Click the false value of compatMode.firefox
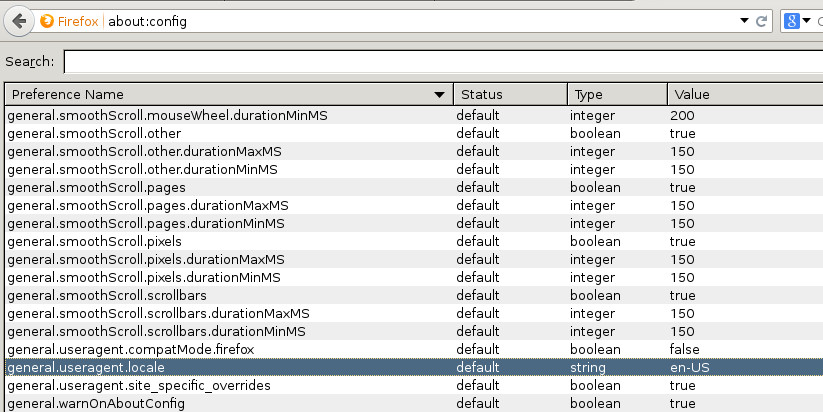823x412 pixels. [x=684, y=350]
